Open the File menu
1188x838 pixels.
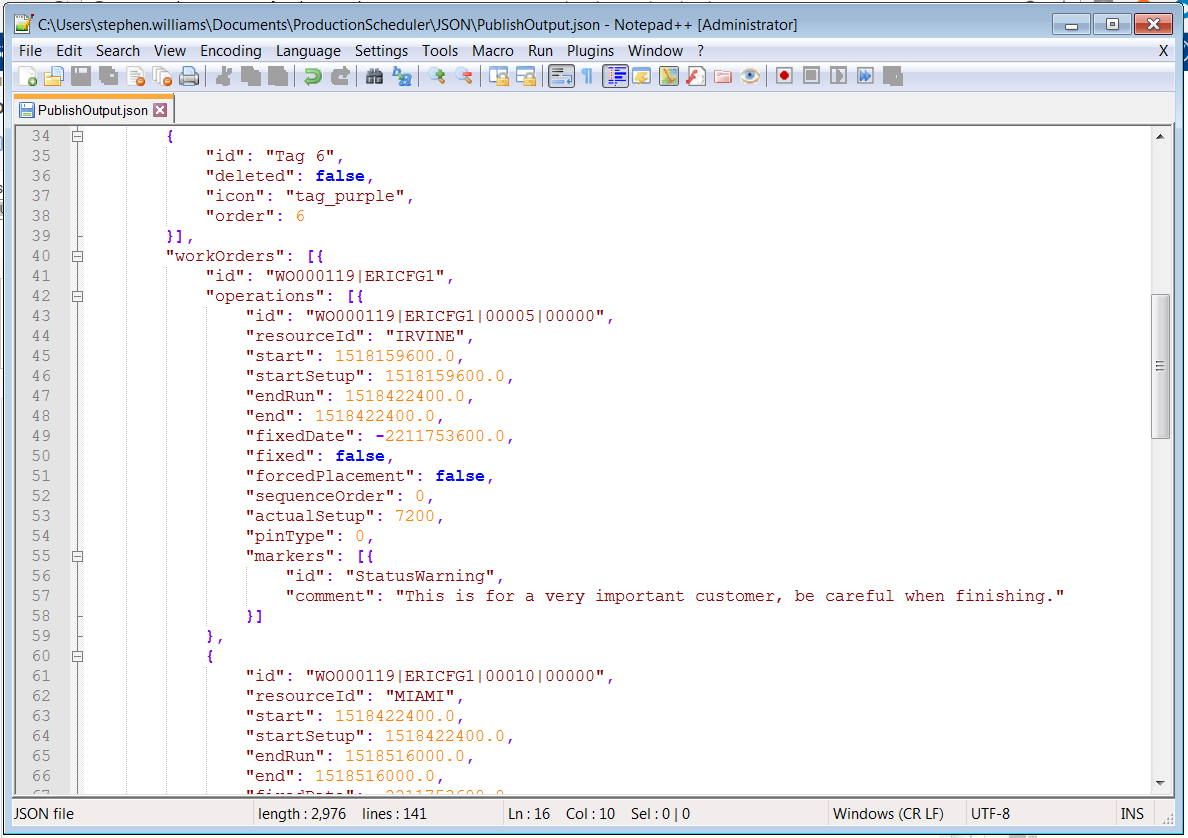[x=30, y=51]
